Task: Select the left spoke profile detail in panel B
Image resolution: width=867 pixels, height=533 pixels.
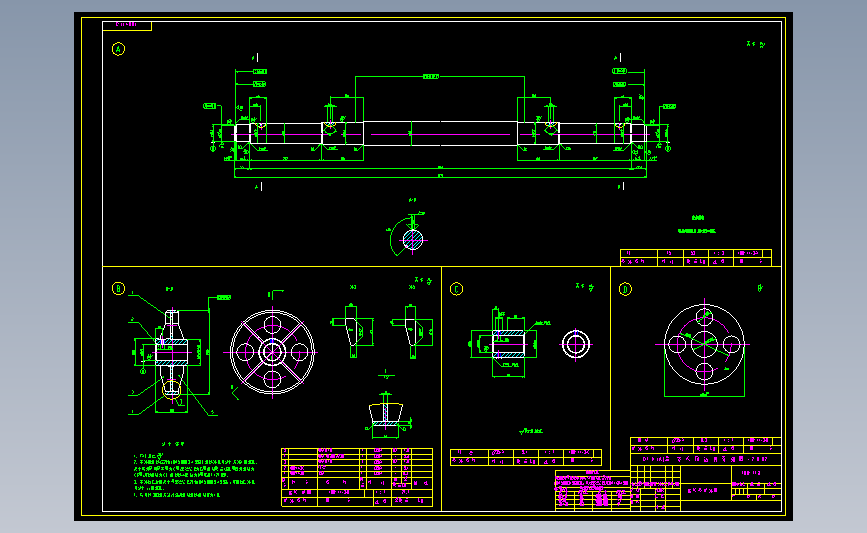Action: pos(352,331)
